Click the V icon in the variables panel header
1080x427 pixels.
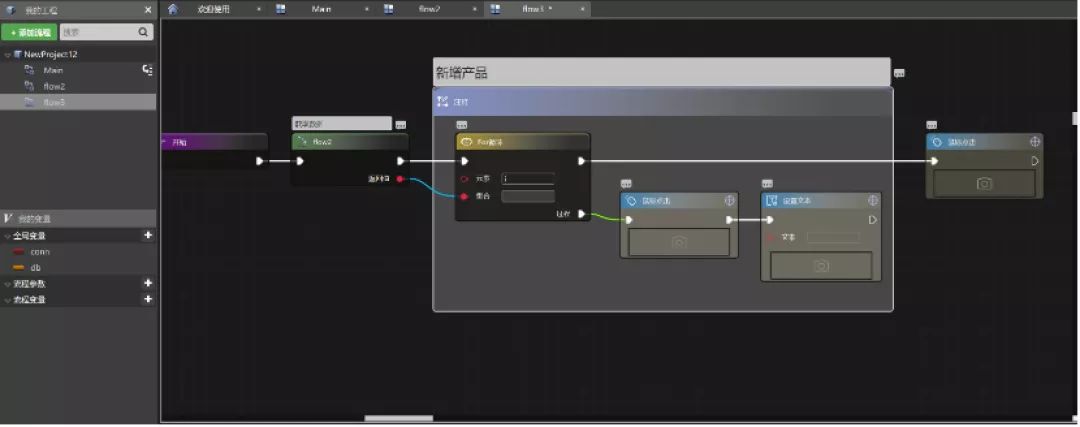[8, 218]
